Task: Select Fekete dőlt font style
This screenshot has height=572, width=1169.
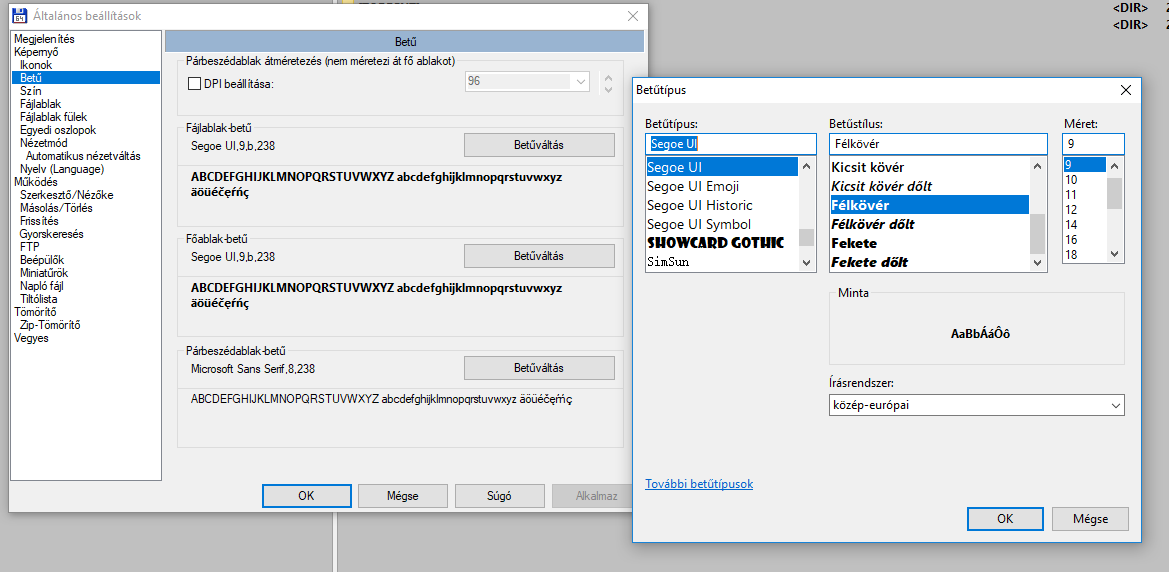Action: [869, 262]
